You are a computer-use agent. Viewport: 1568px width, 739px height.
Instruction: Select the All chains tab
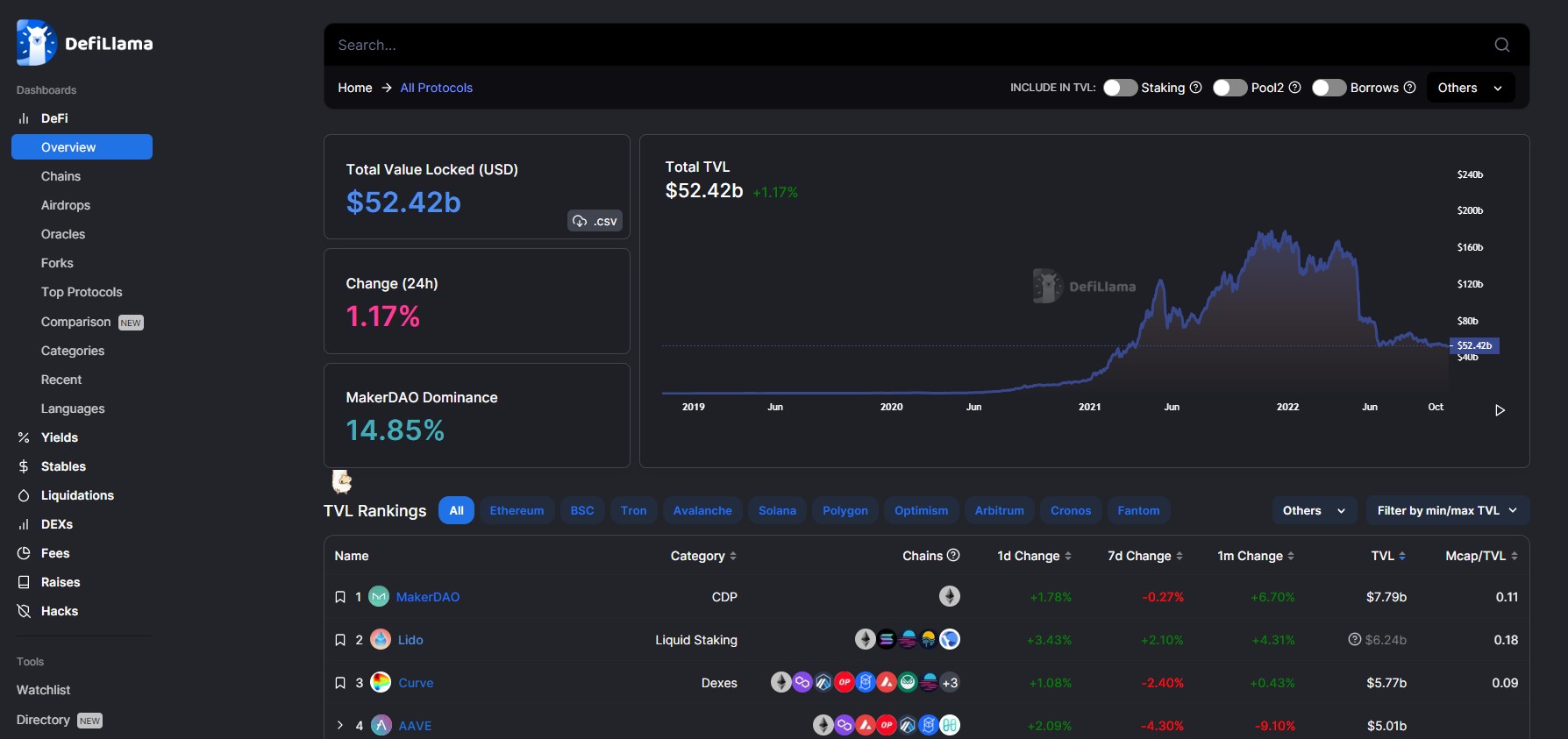(456, 510)
